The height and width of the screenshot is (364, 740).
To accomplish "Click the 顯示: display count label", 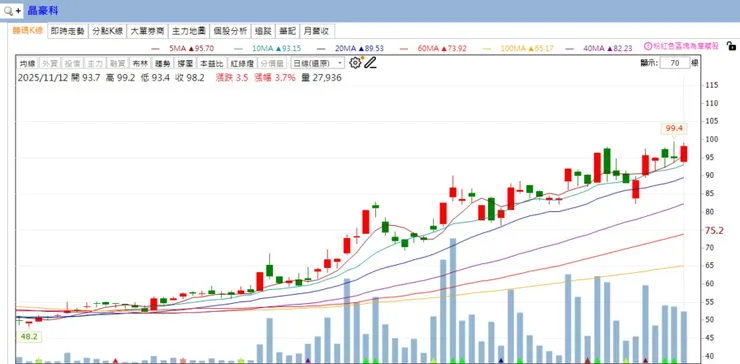I will coord(648,63).
